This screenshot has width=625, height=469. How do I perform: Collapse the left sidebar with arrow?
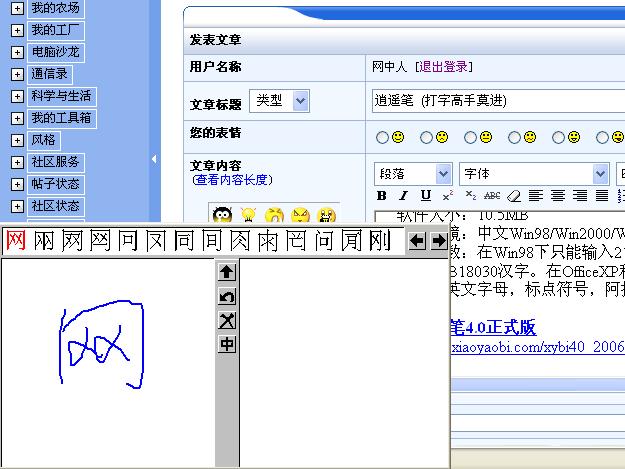[x=154, y=159]
